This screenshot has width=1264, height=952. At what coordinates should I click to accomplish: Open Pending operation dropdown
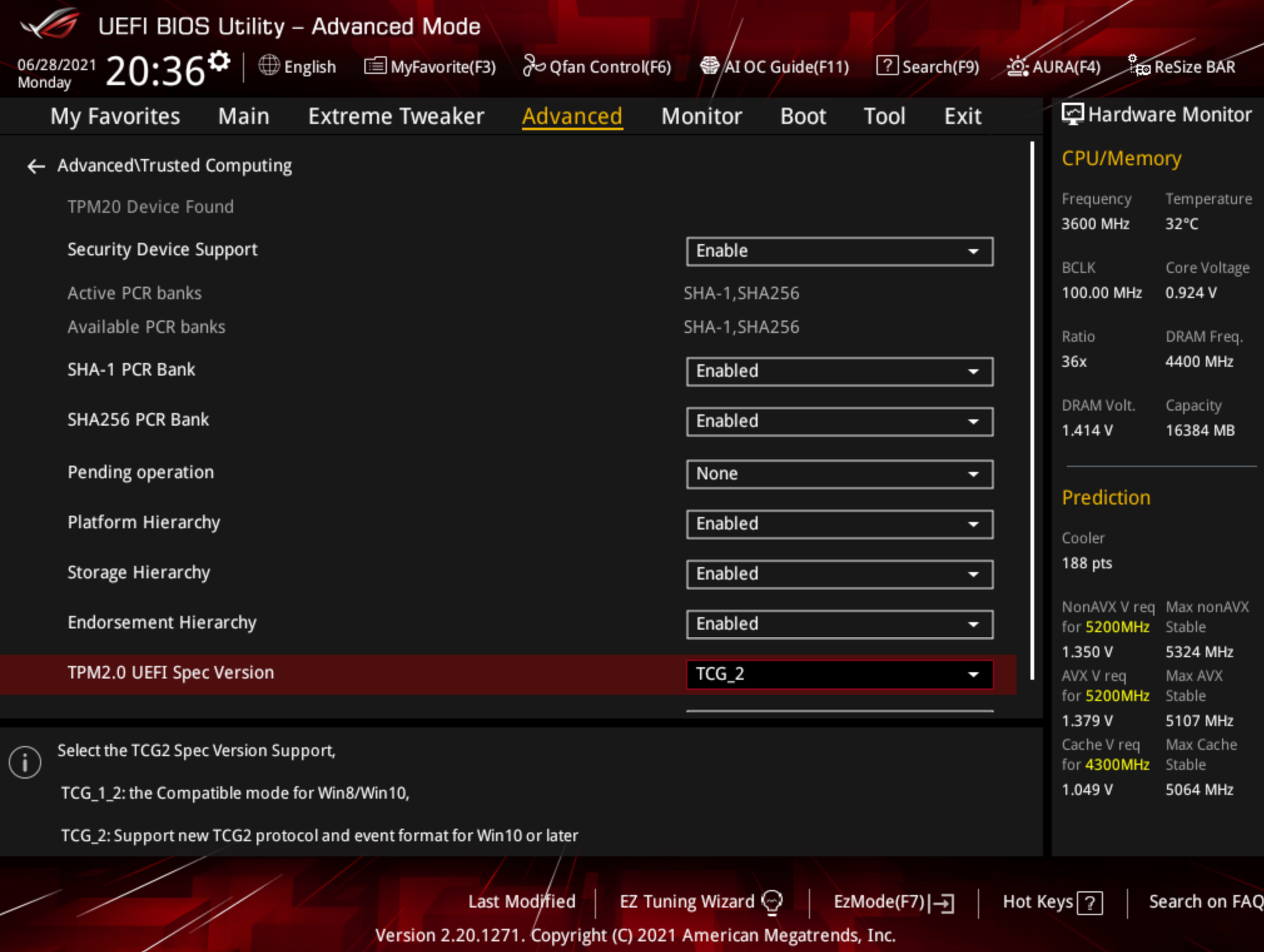(840, 474)
